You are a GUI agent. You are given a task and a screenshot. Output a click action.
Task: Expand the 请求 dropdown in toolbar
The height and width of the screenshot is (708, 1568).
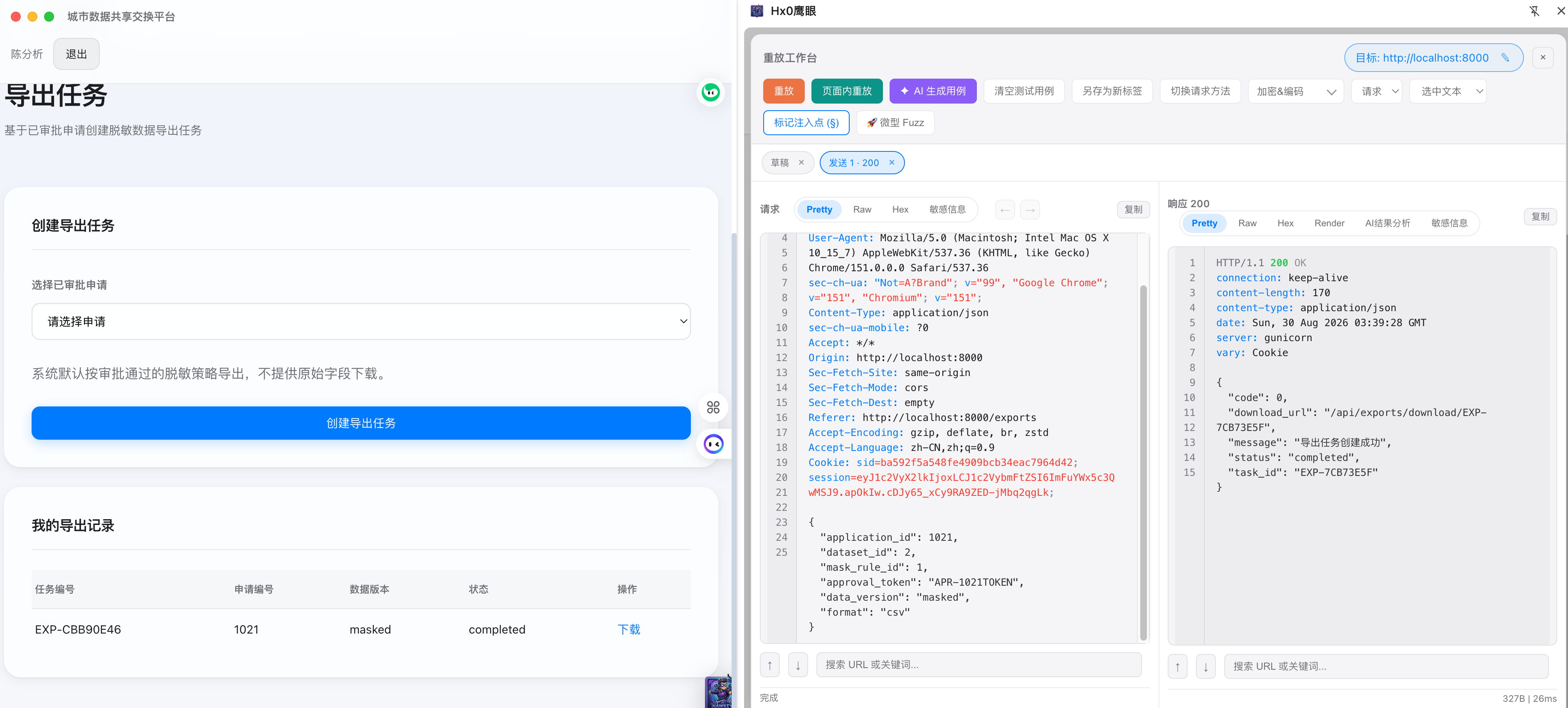(1377, 92)
